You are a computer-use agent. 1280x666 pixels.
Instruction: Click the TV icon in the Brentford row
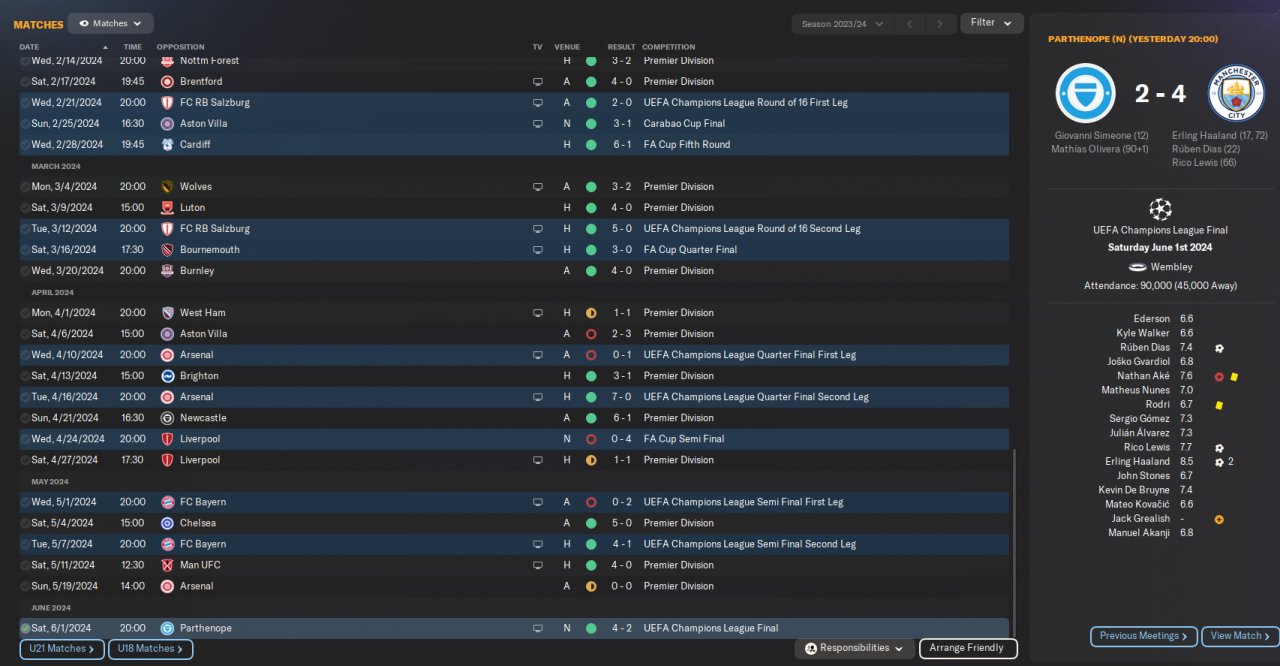[x=538, y=81]
